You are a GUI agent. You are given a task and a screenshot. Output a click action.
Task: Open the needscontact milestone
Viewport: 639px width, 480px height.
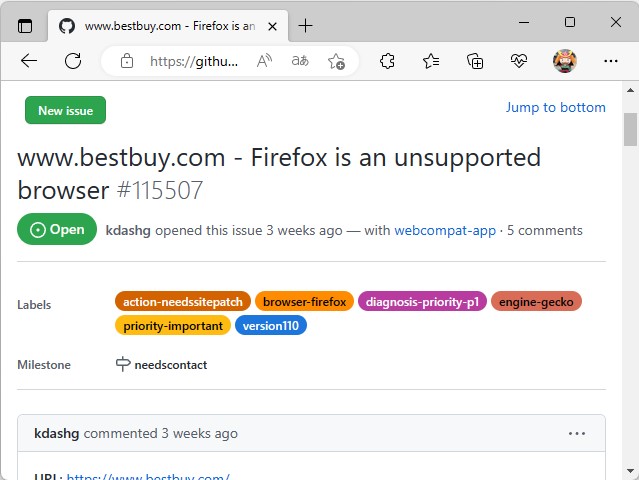point(171,365)
